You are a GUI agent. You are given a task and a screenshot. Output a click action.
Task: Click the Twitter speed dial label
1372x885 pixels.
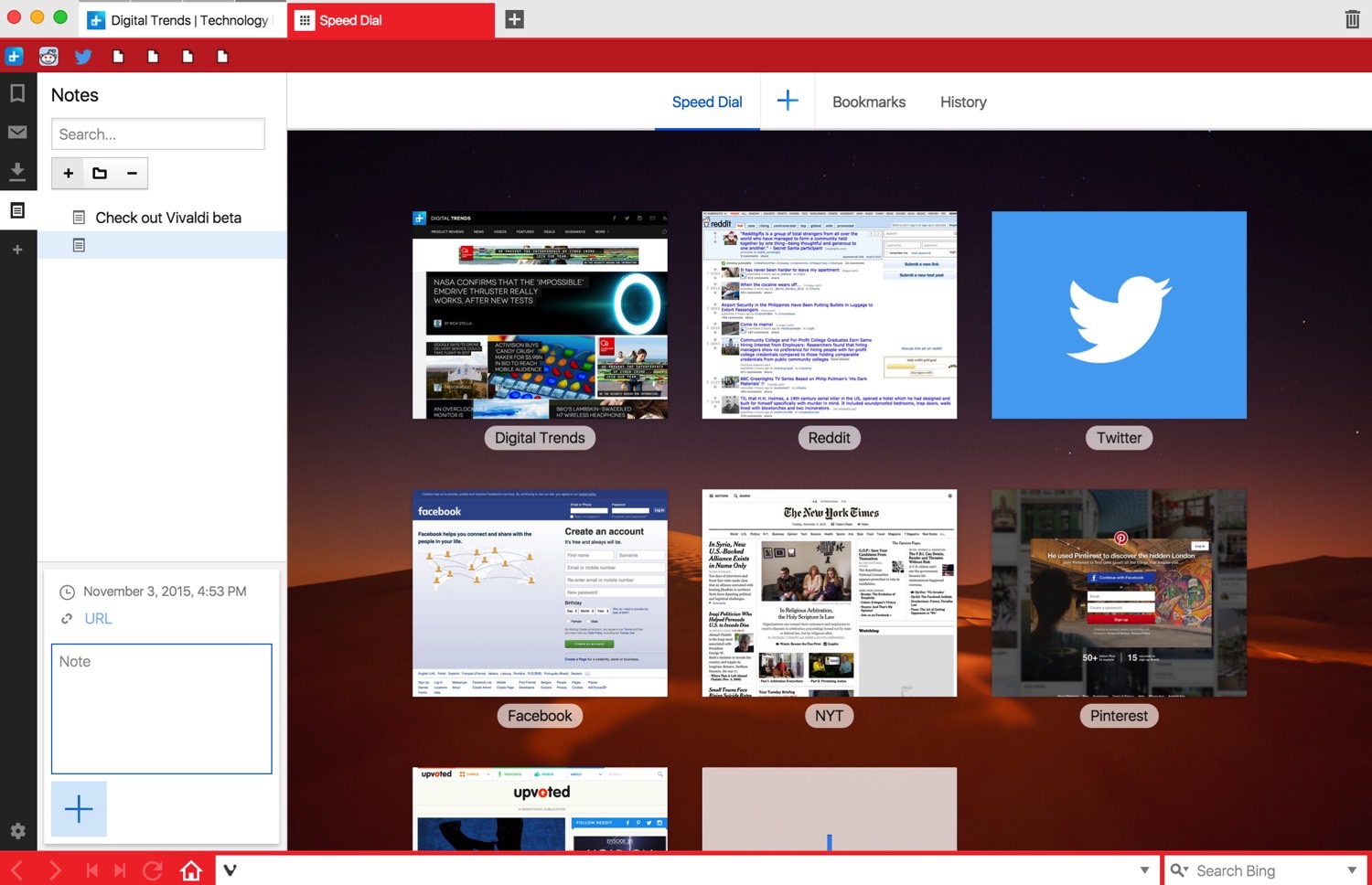(1119, 438)
